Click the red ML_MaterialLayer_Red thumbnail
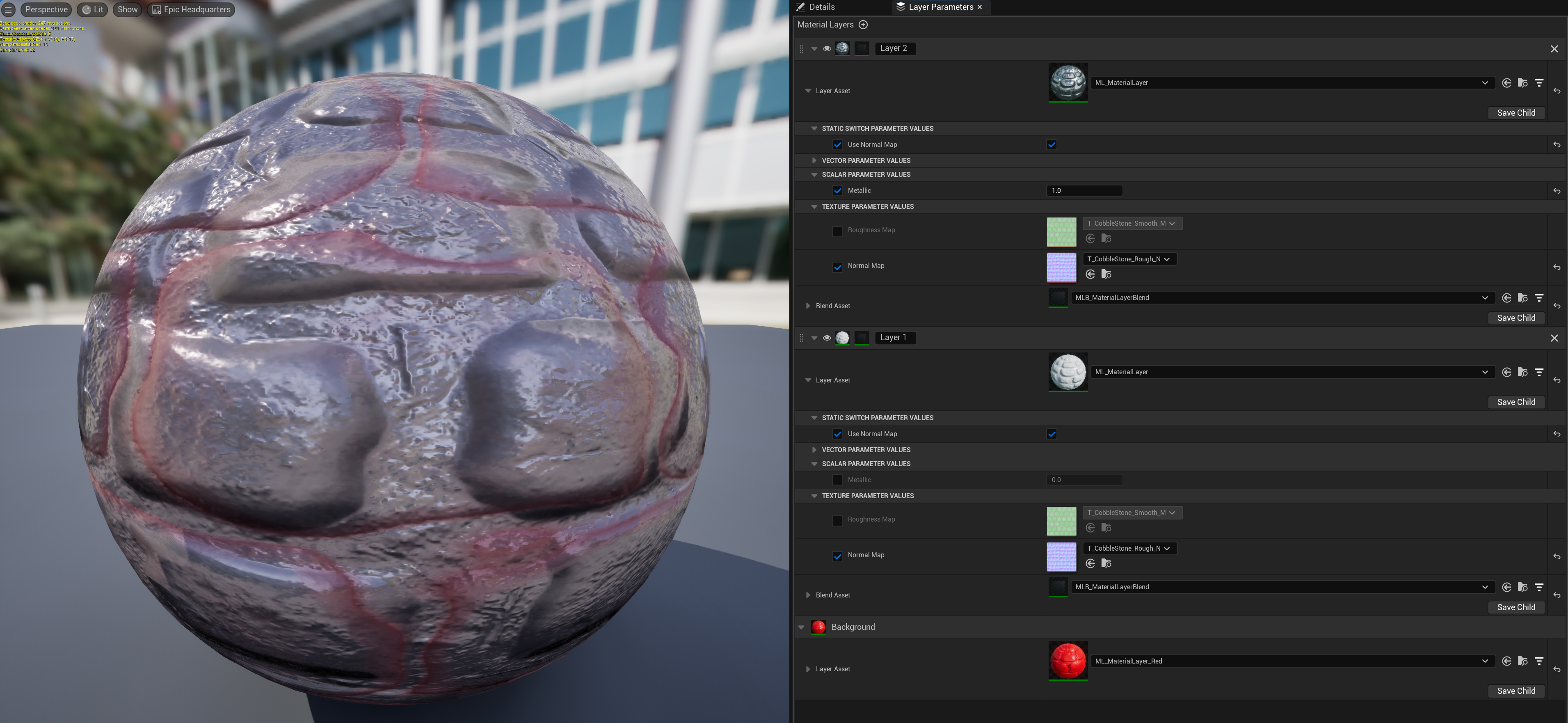Viewport: 1568px width, 723px height. click(1067, 660)
